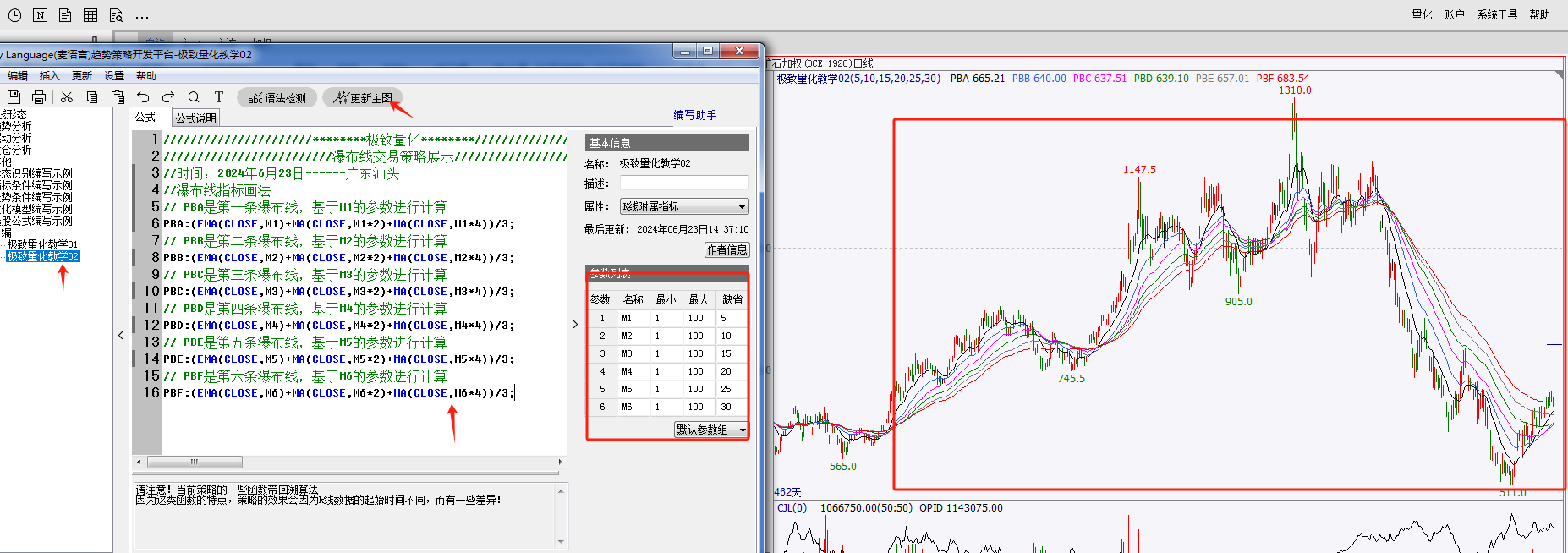Collapse the side panel using the right chevron
Viewport: 1568px width, 553px height.
(575, 324)
